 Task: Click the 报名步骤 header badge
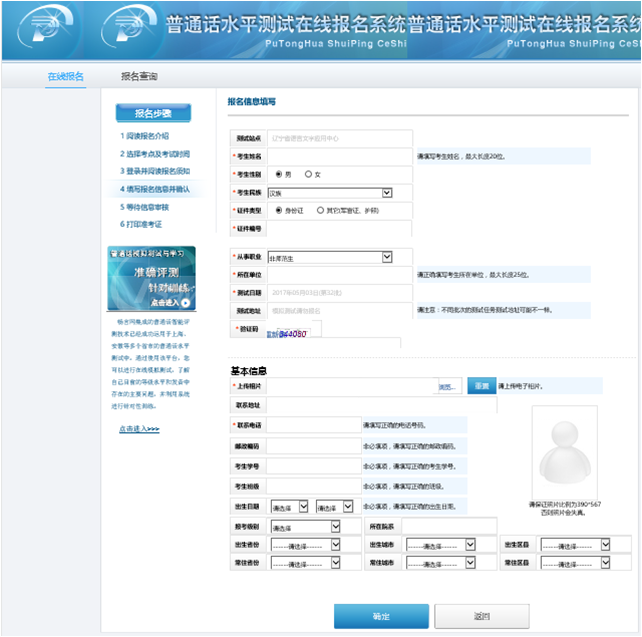152,113
